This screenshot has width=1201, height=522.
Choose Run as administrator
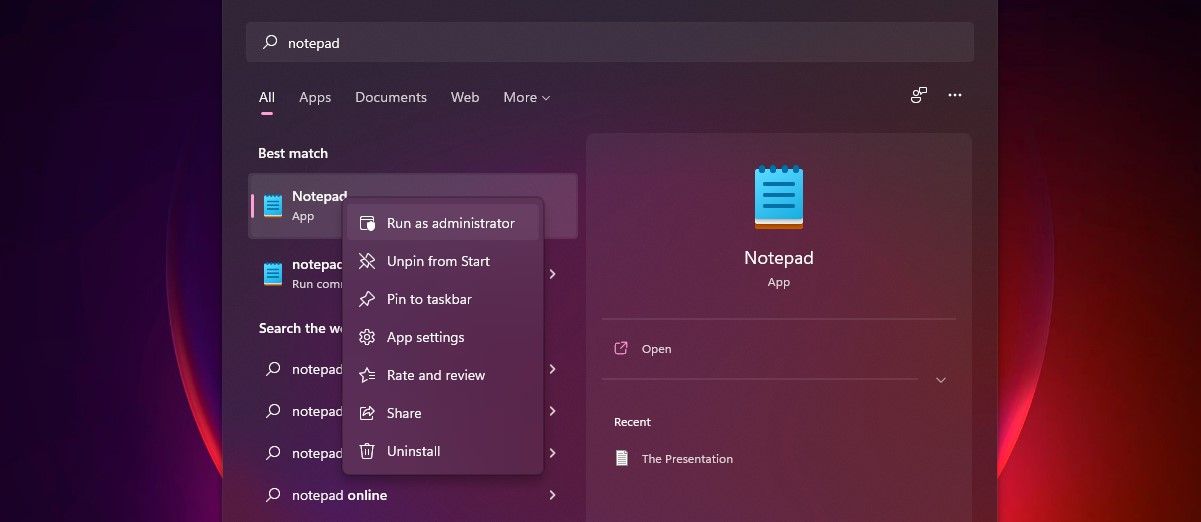pyautogui.click(x=443, y=223)
